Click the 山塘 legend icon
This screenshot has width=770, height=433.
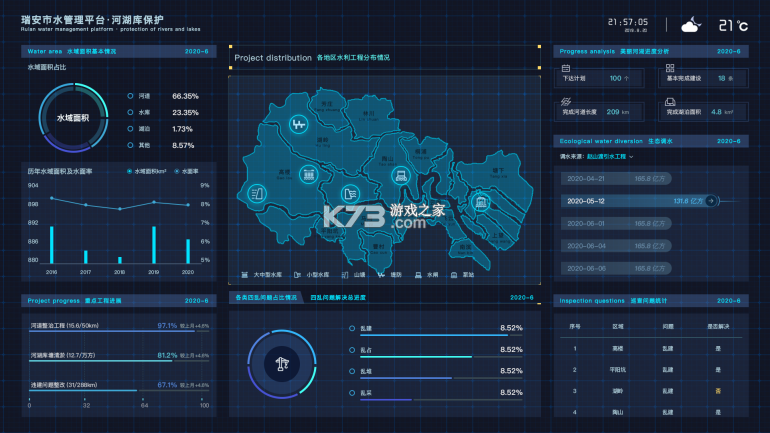pyautogui.click(x=345, y=275)
